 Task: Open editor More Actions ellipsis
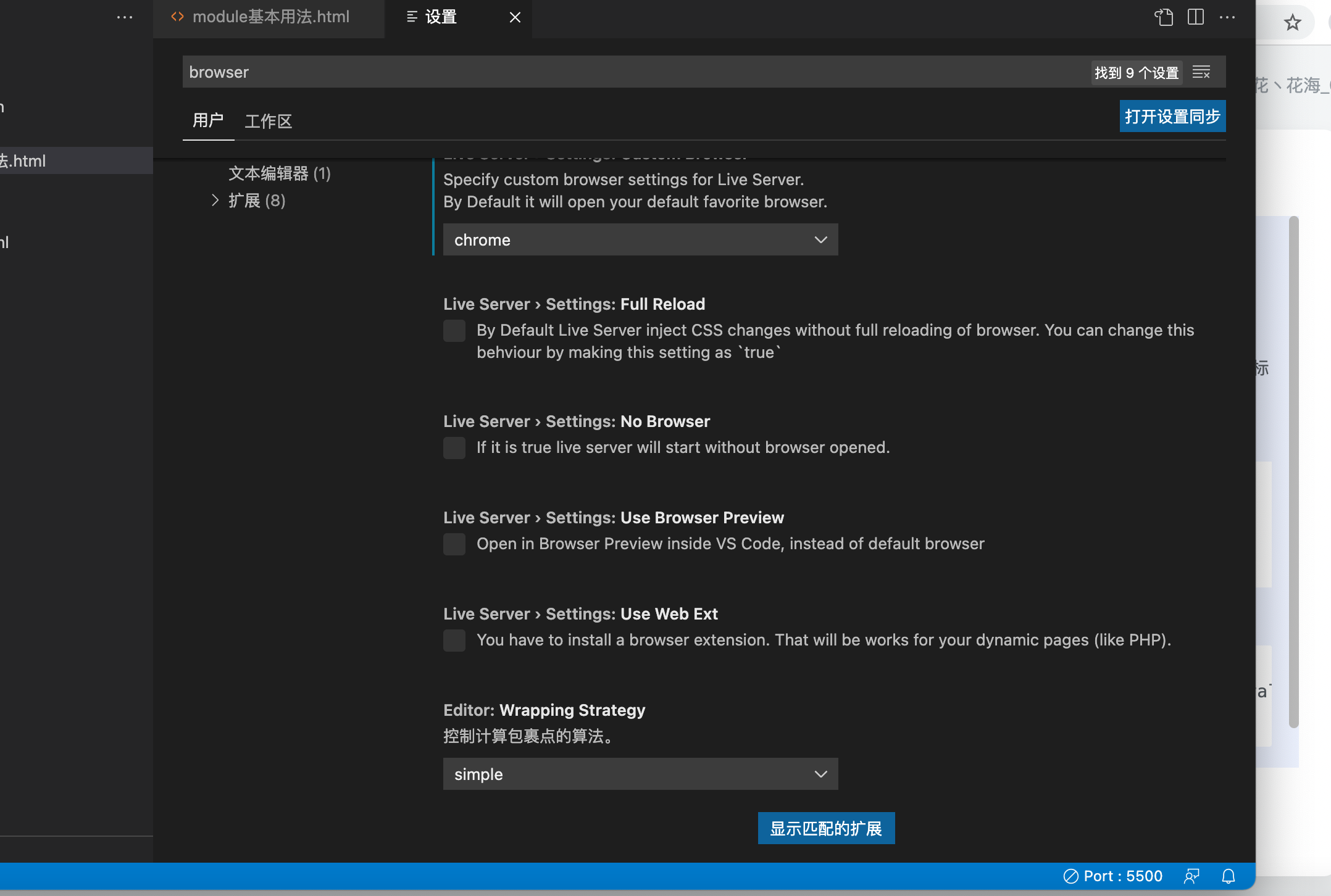(1227, 17)
